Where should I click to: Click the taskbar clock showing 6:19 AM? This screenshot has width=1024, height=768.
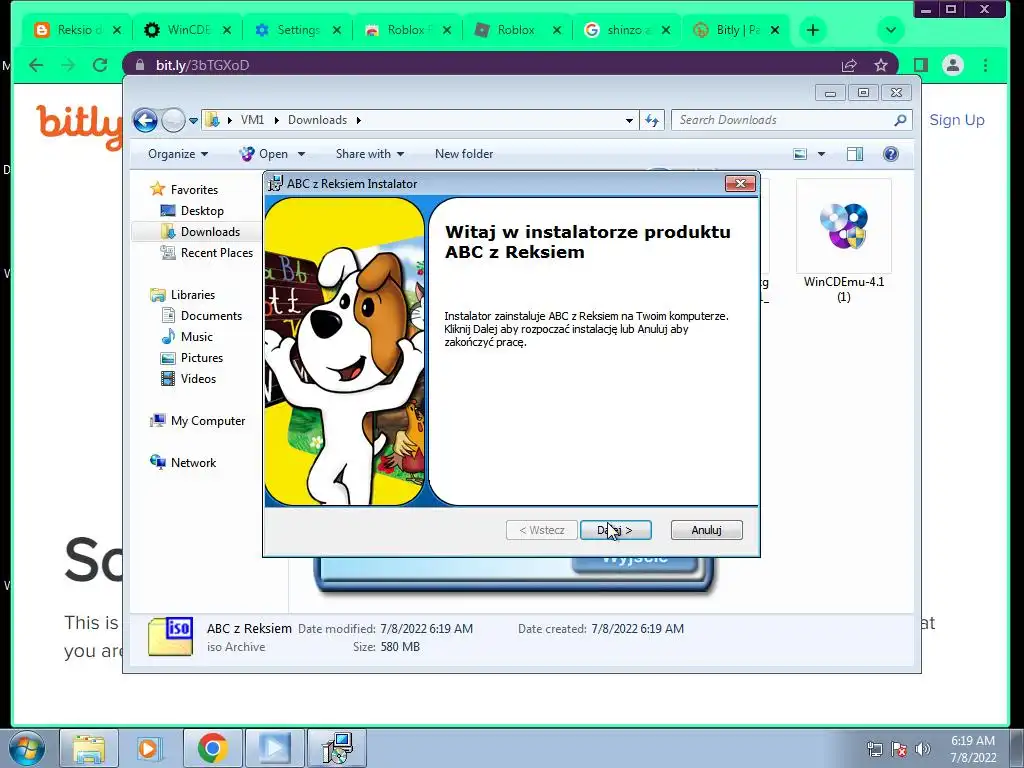[973, 749]
